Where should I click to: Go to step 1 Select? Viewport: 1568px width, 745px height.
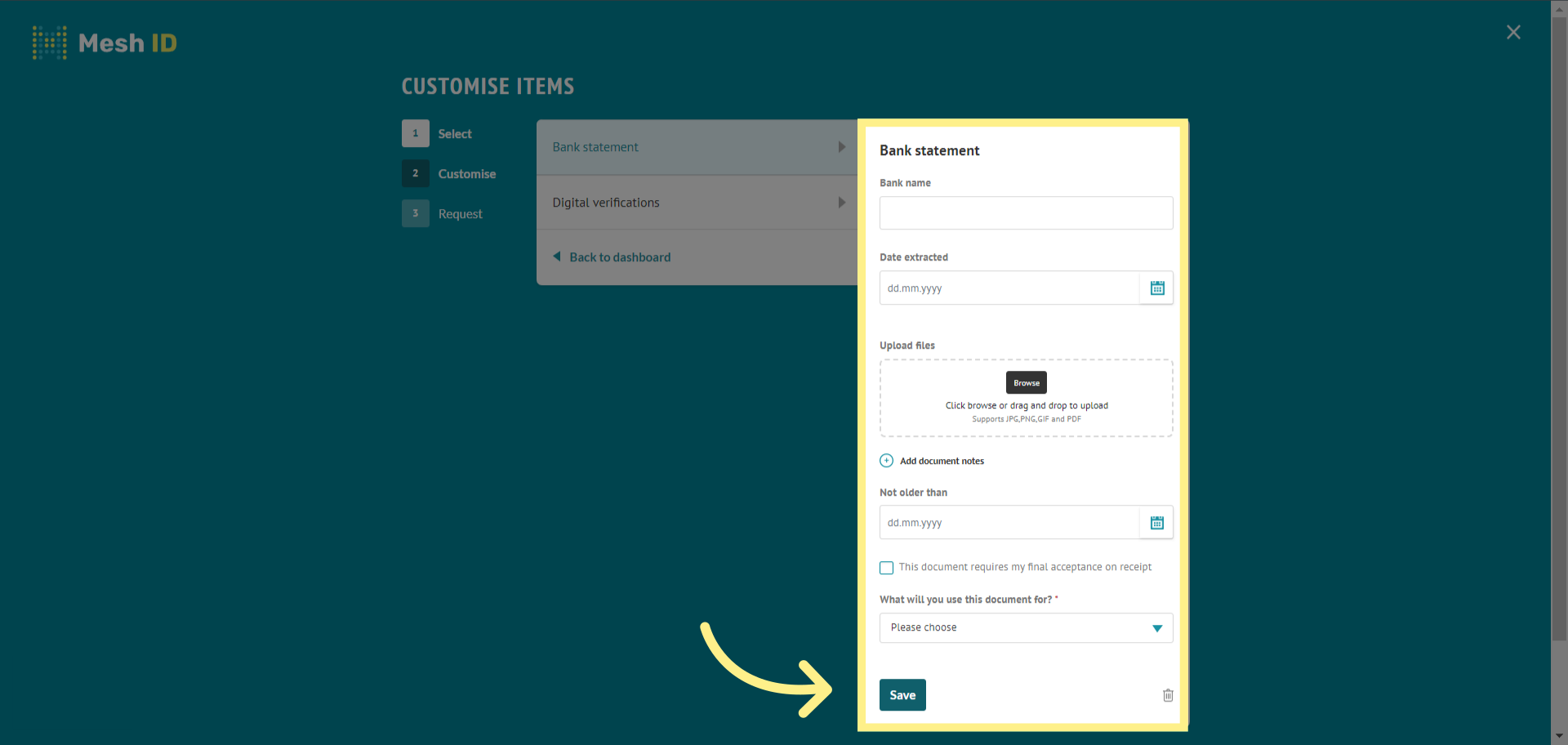pos(437,133)
